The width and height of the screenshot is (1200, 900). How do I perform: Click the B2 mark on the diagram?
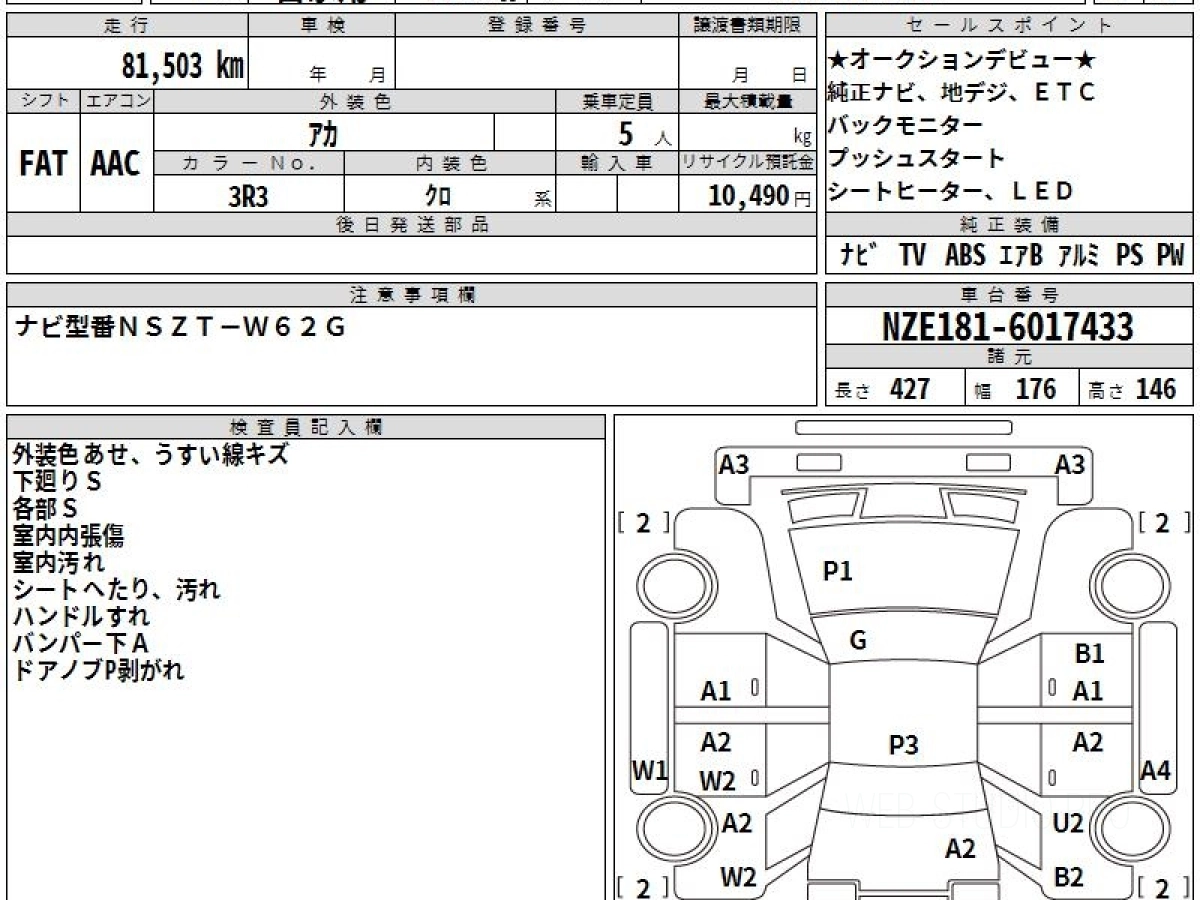[x=1069, y=877]
